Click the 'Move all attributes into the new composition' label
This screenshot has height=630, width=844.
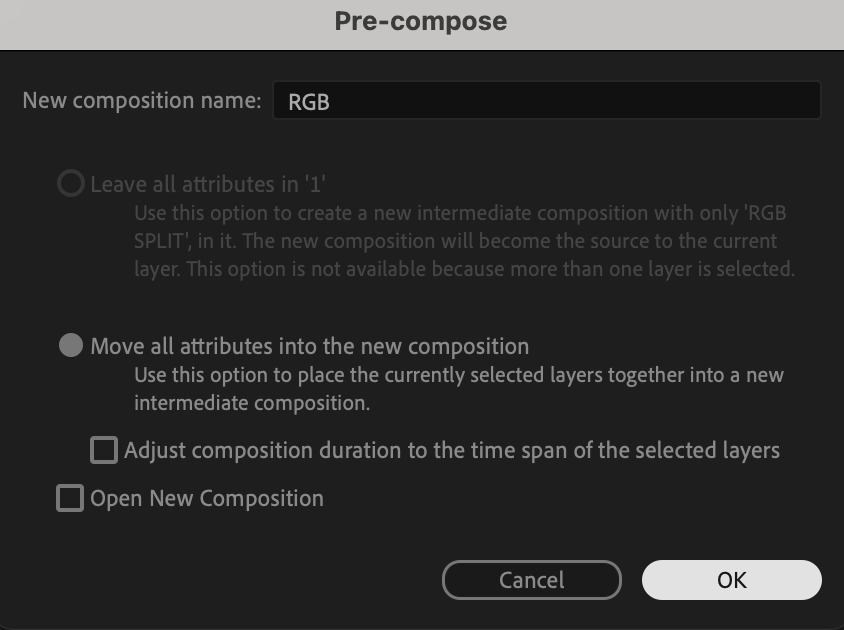(309, 347)
